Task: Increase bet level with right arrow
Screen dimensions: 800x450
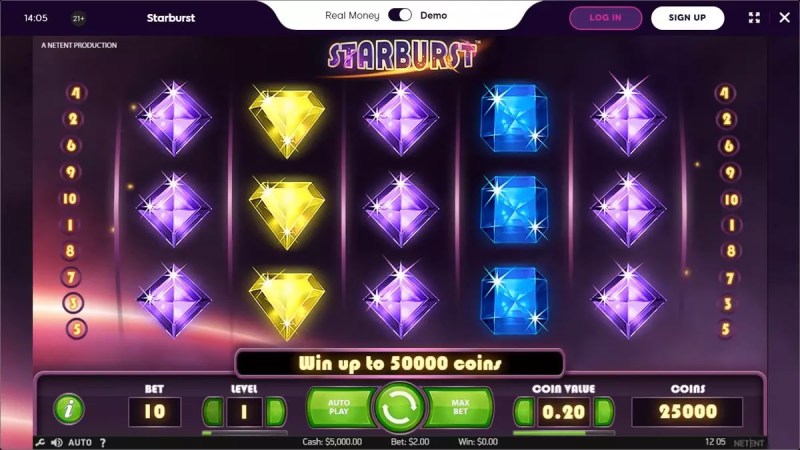Action: (x=276, y=411)
